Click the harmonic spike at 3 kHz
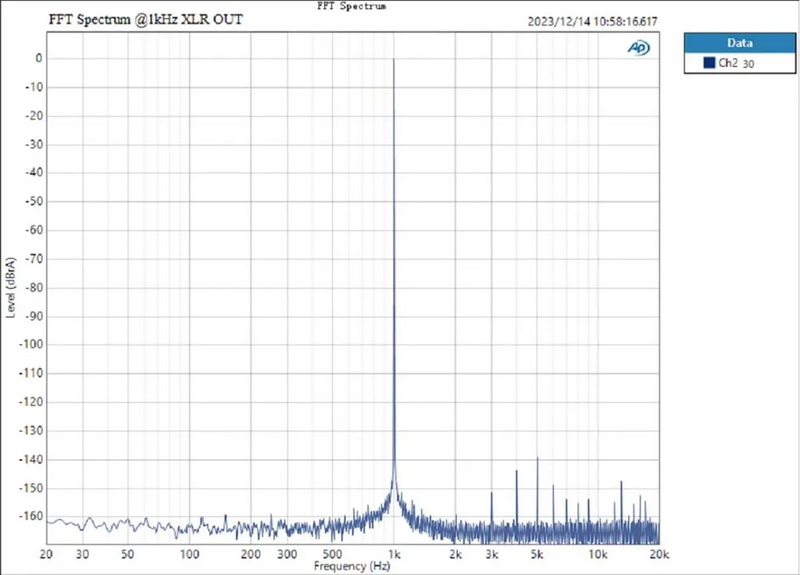 (x=492, y=493)
